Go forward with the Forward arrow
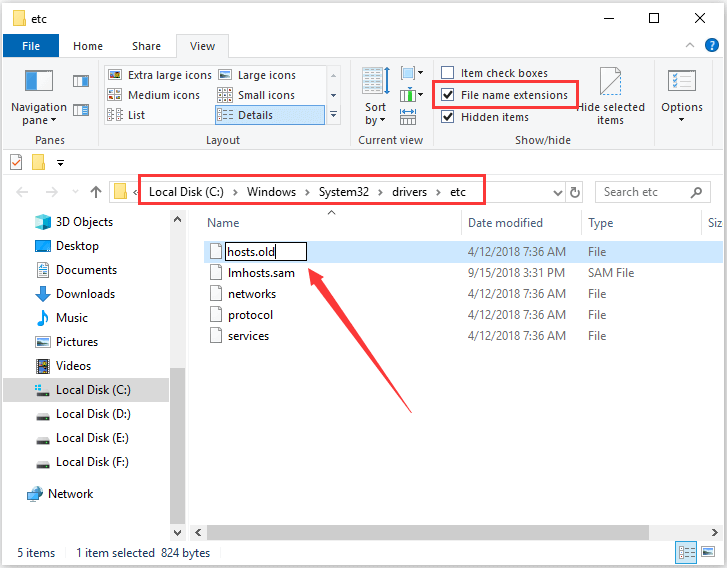The width and height of the screenshot is (727, 568). pyautogui.click(x=51, y=192)
